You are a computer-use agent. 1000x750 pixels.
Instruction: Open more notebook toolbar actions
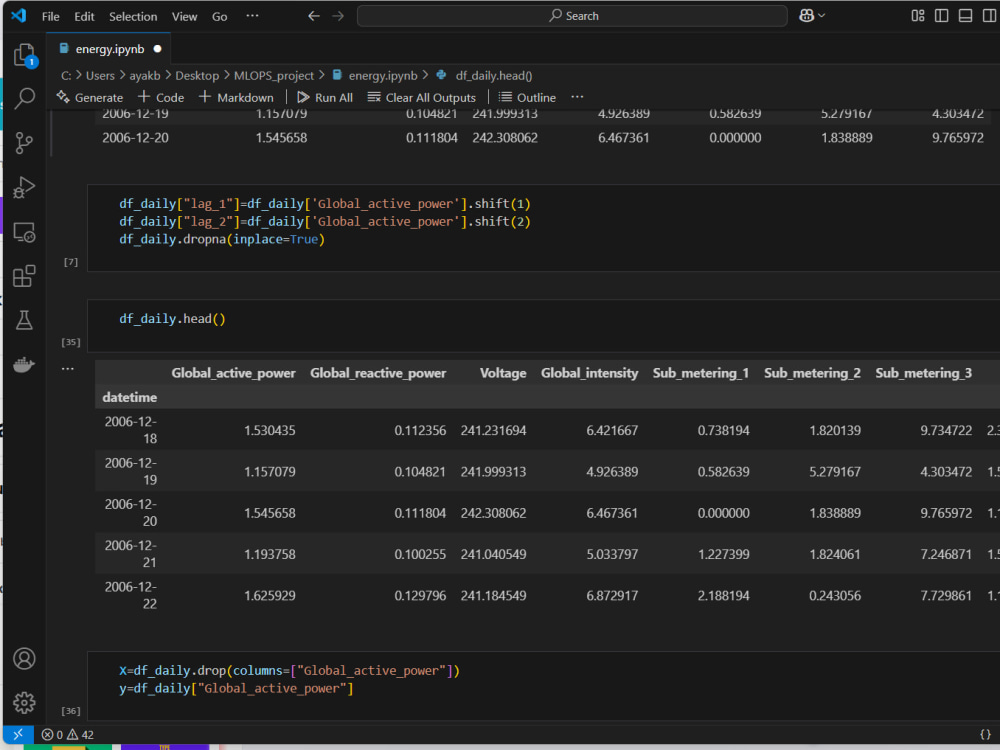tap(577, 97)
